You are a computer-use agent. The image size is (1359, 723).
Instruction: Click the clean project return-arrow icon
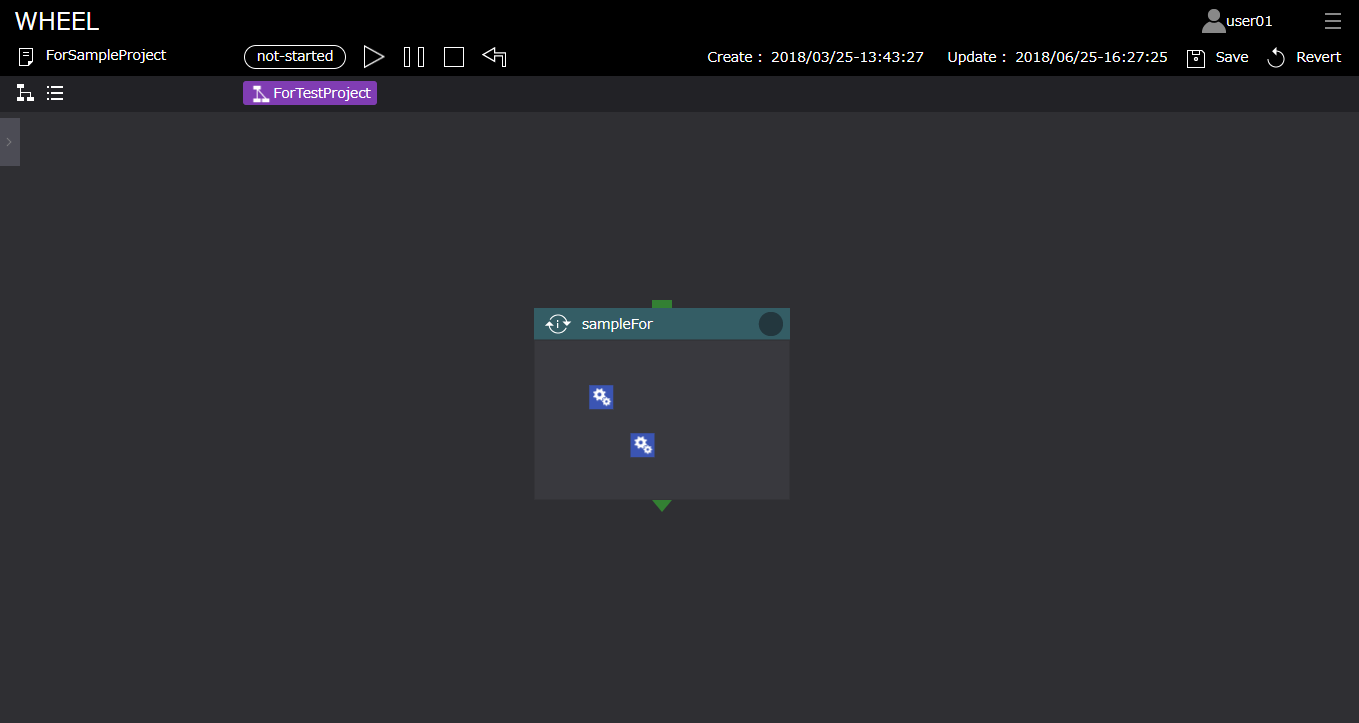494,57
